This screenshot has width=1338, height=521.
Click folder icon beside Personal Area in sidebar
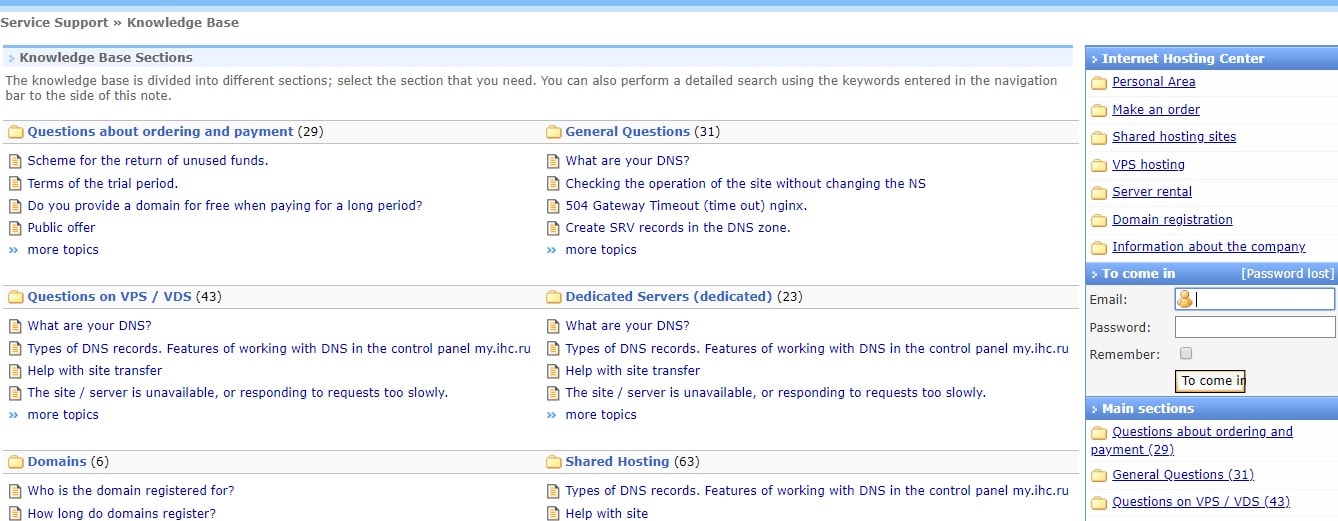1099,83
